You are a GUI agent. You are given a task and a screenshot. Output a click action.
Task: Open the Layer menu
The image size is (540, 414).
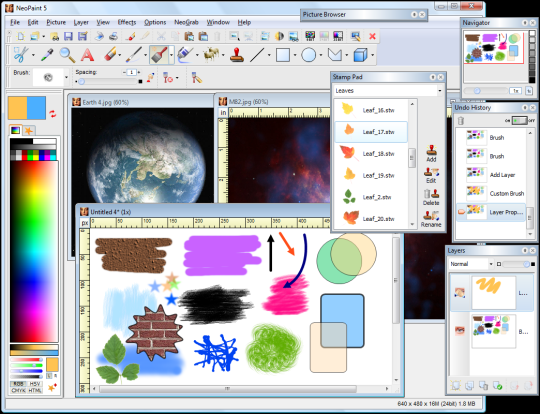click(81, 22)
